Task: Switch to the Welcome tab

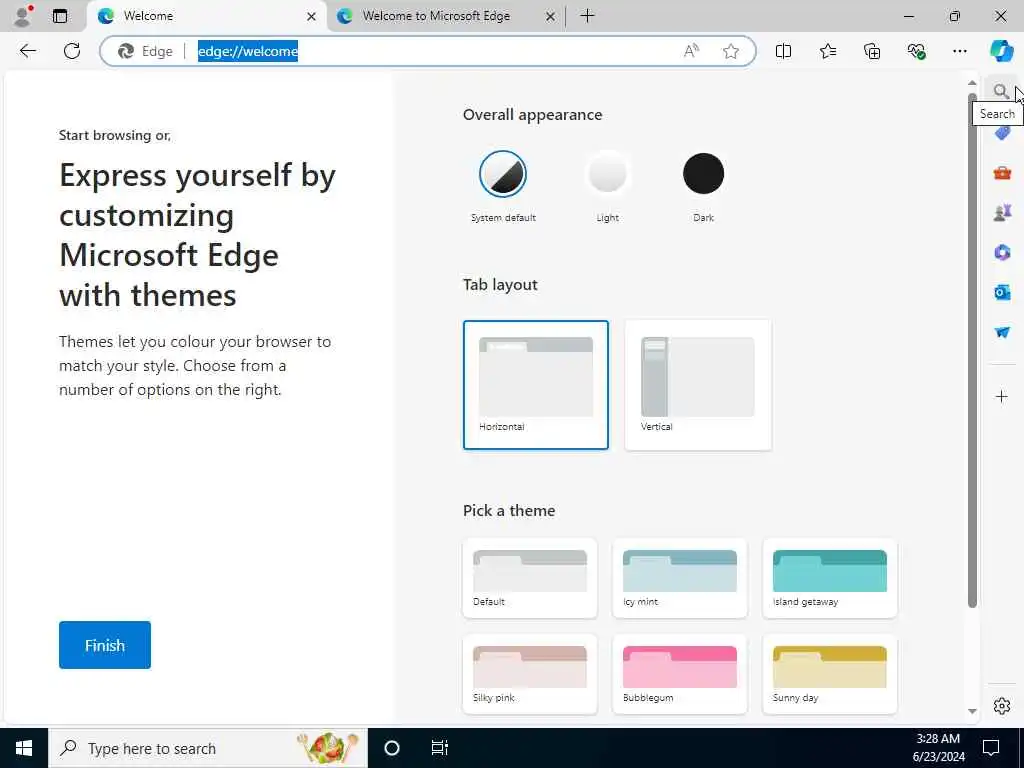Action: coord(206,16)
